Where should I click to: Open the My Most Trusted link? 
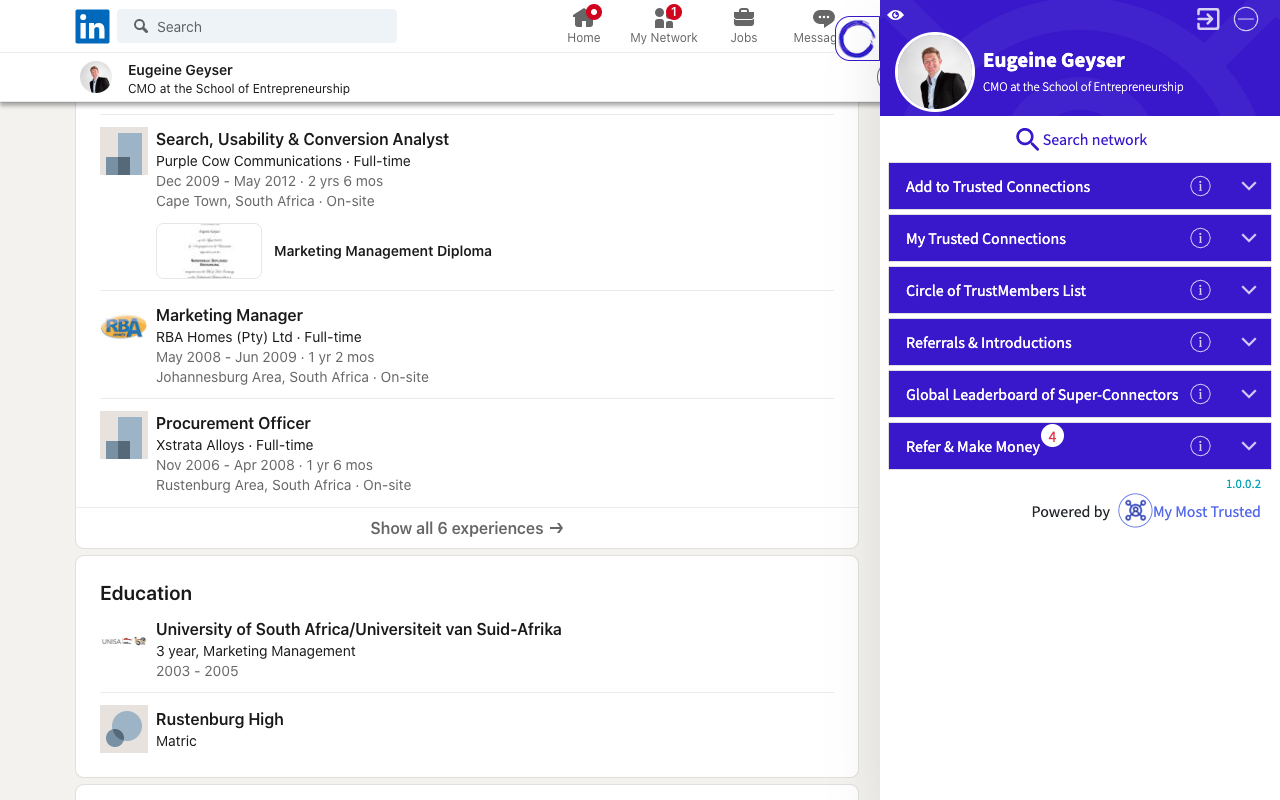(x=1206, y=512)
